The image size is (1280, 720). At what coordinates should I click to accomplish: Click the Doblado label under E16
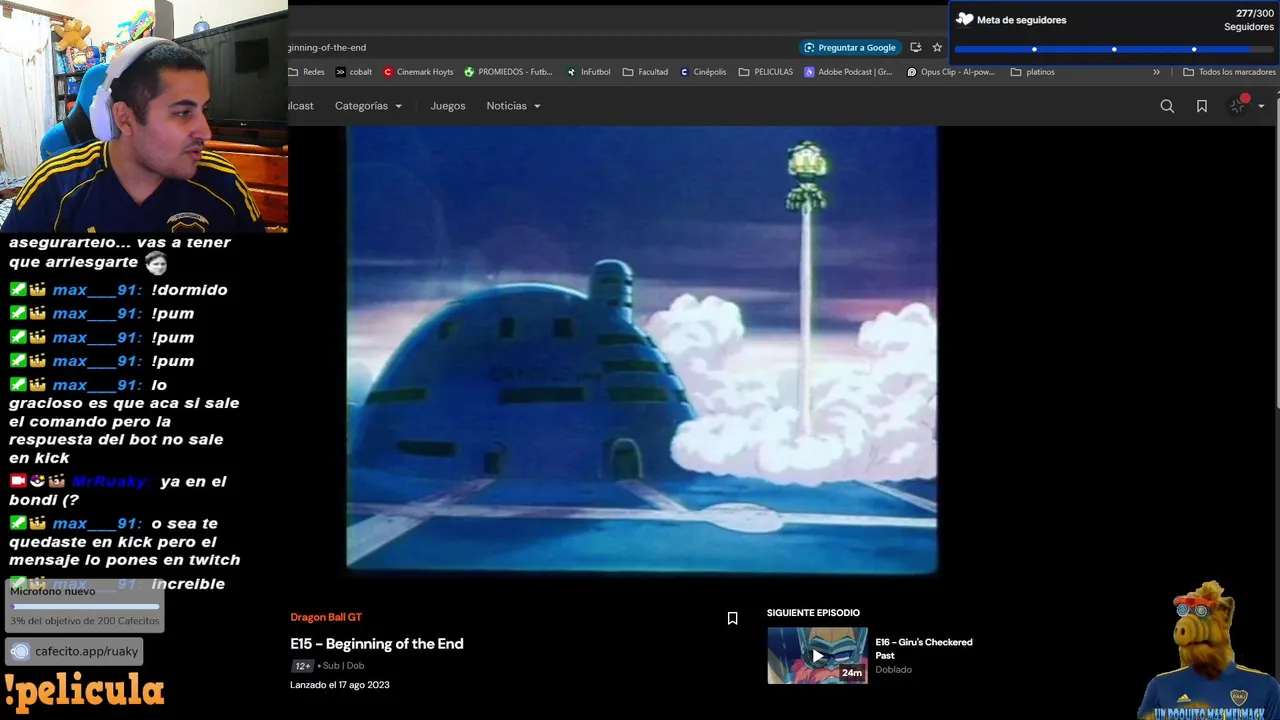(893, 670)
